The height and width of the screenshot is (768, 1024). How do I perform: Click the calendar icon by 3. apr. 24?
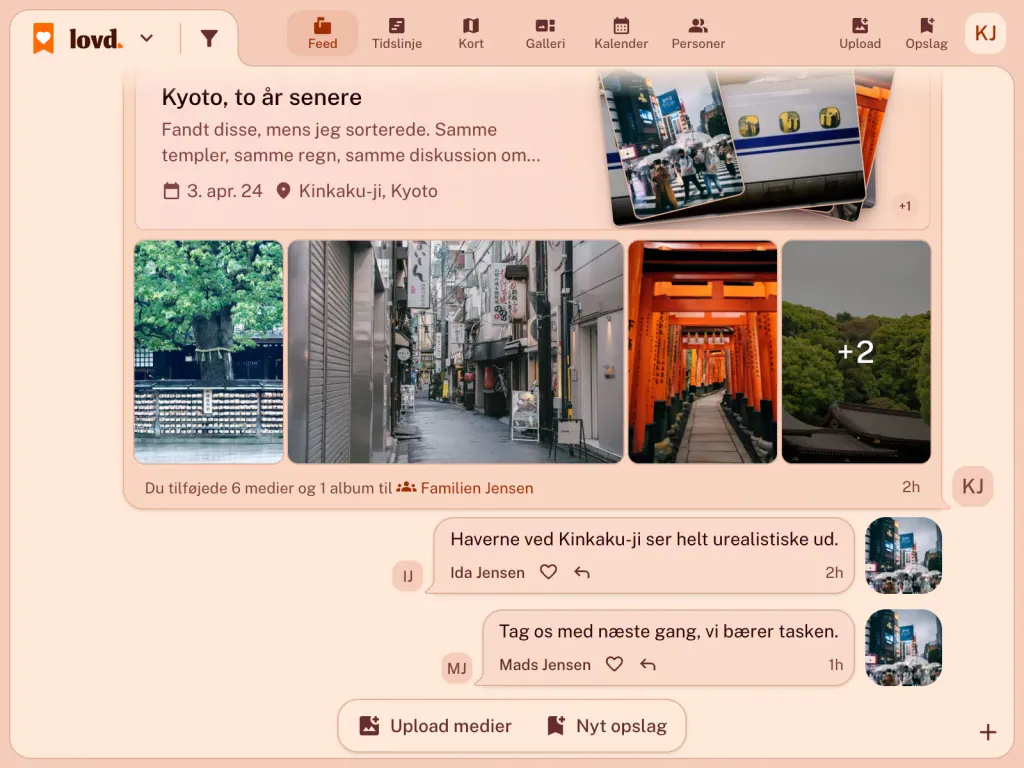pos(171,191)
